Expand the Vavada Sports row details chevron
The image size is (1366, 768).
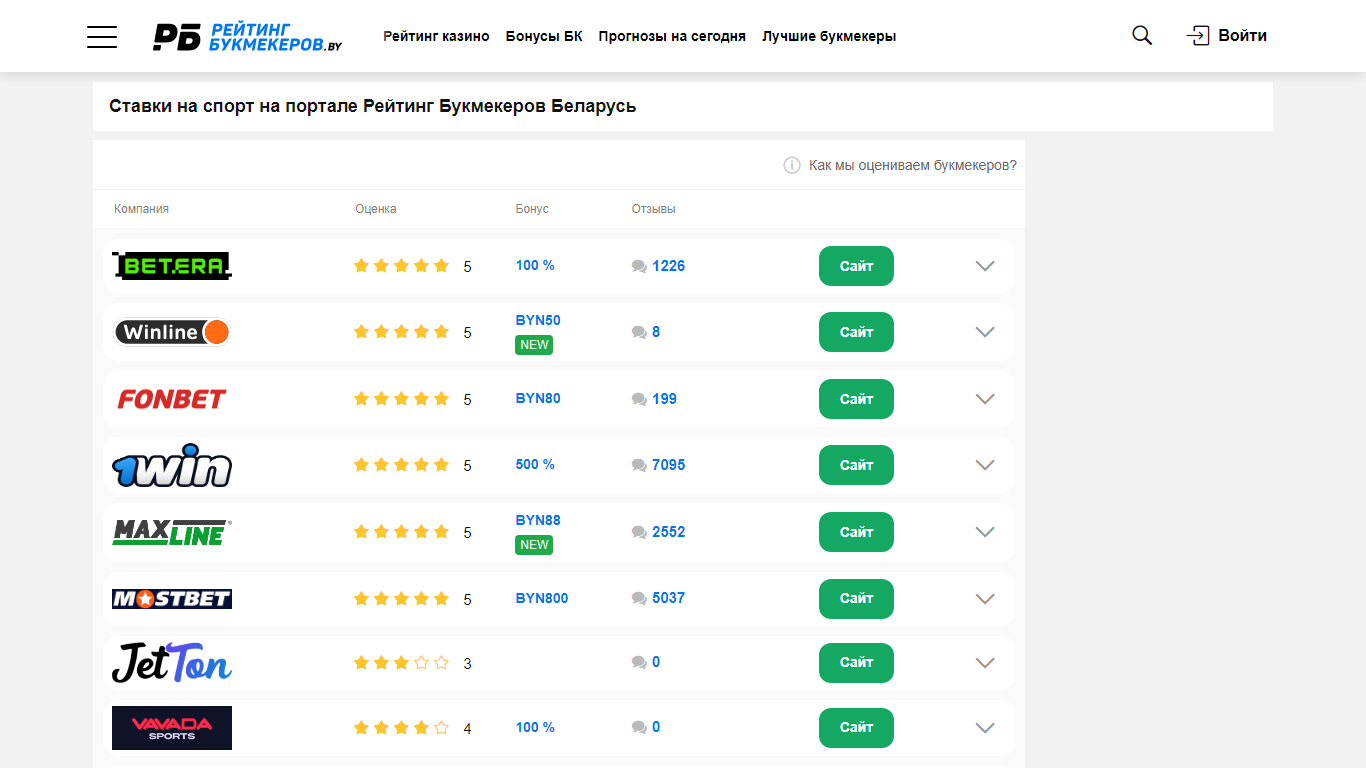click(985, 728)
